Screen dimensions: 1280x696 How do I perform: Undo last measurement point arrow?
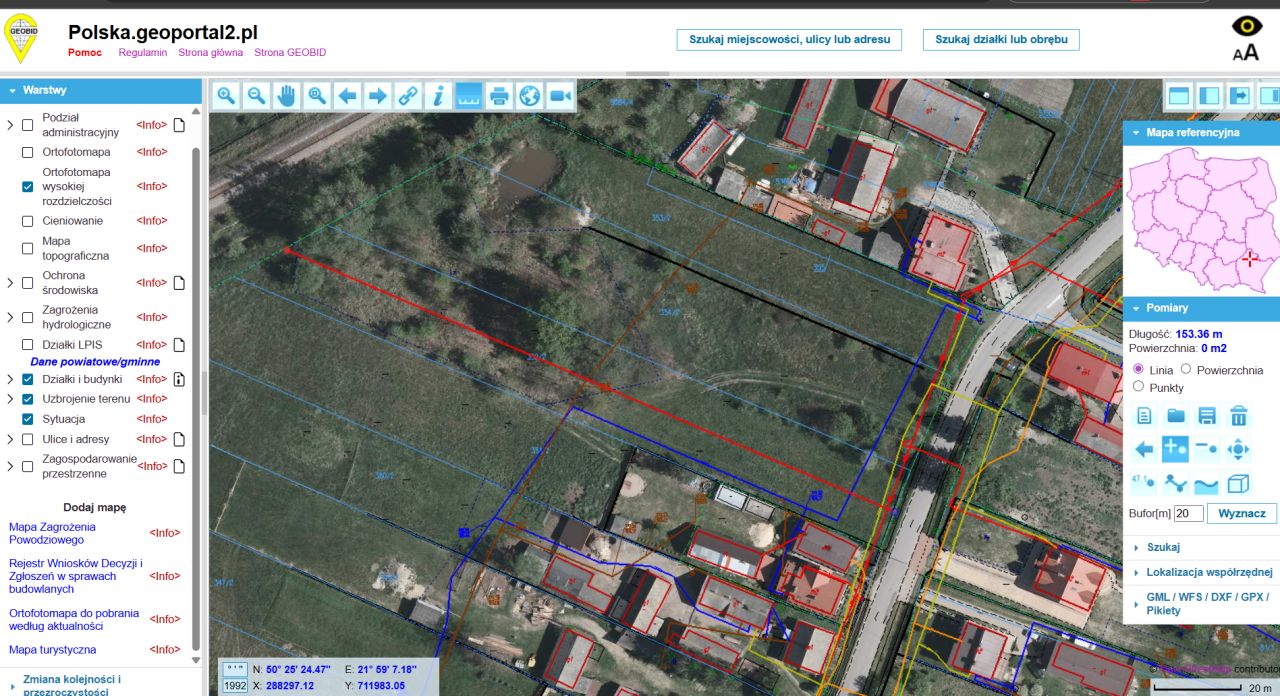tap(1145, 449)
